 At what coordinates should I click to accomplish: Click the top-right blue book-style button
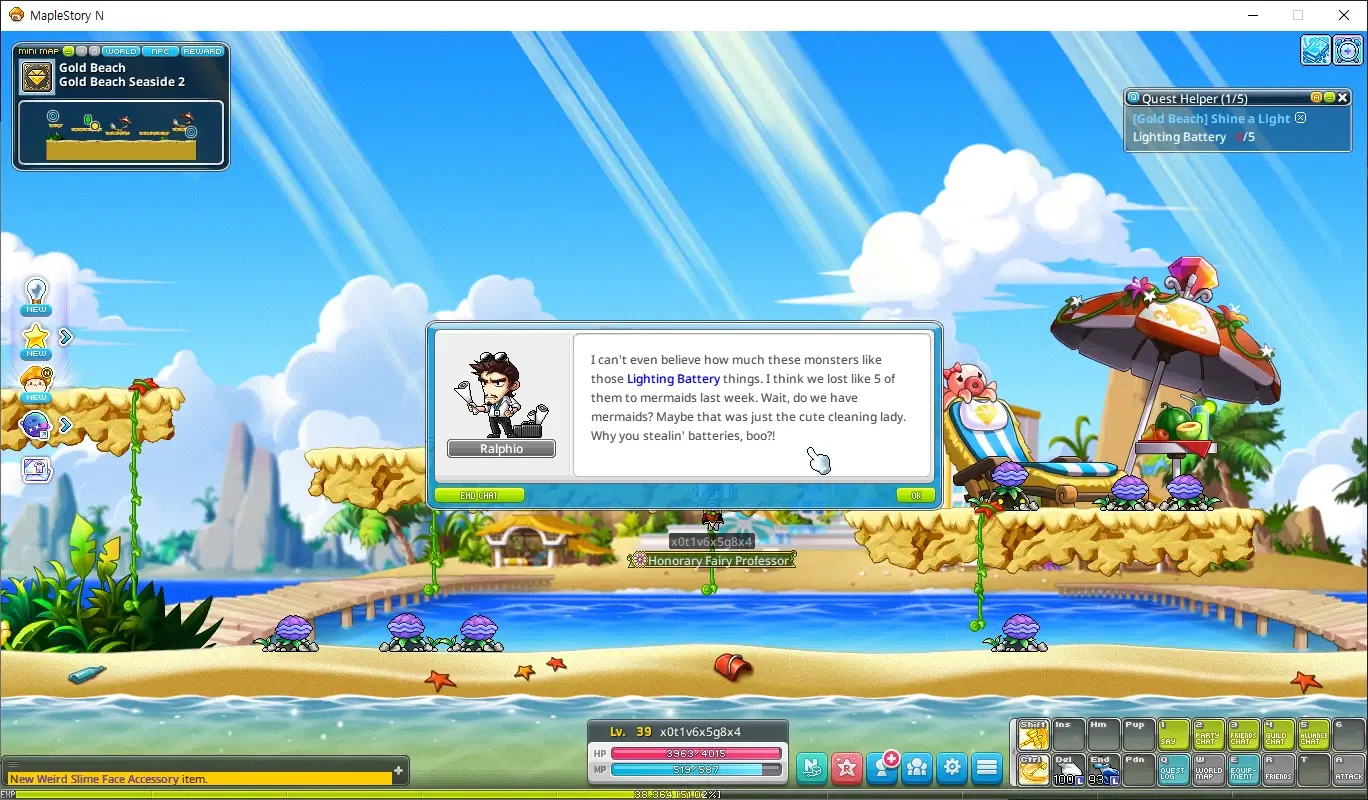pos(1316,50)
